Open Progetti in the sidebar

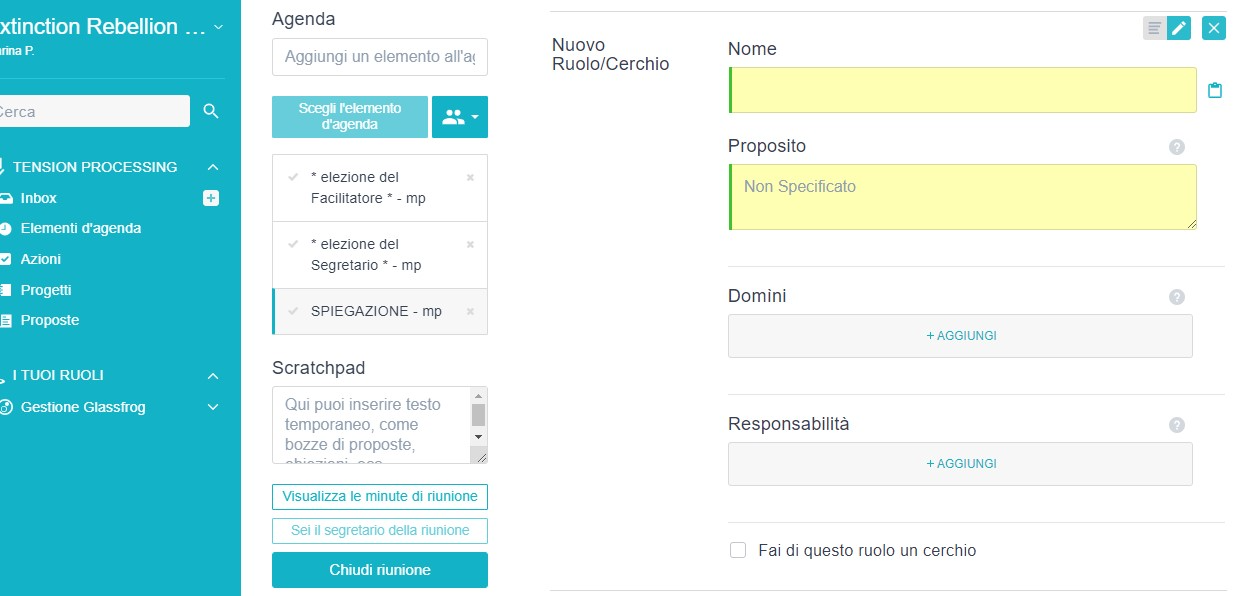click(x=45, y=290)
